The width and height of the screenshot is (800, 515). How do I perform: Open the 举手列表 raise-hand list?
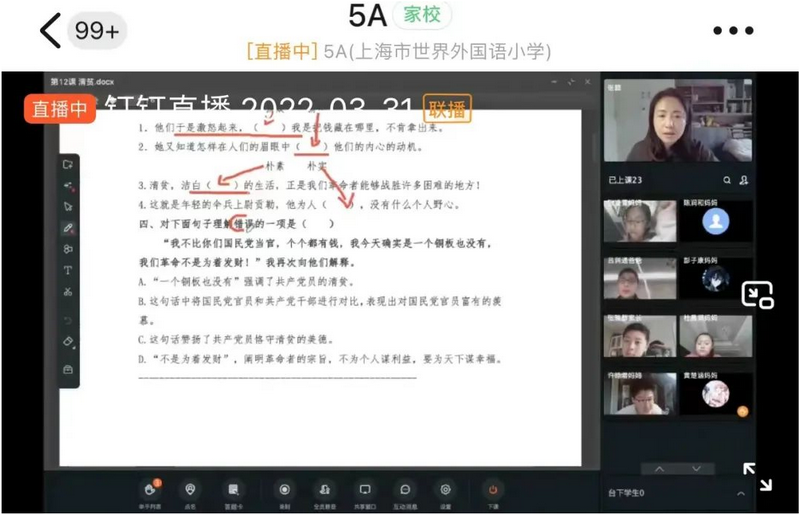click(x=150, y=490)
